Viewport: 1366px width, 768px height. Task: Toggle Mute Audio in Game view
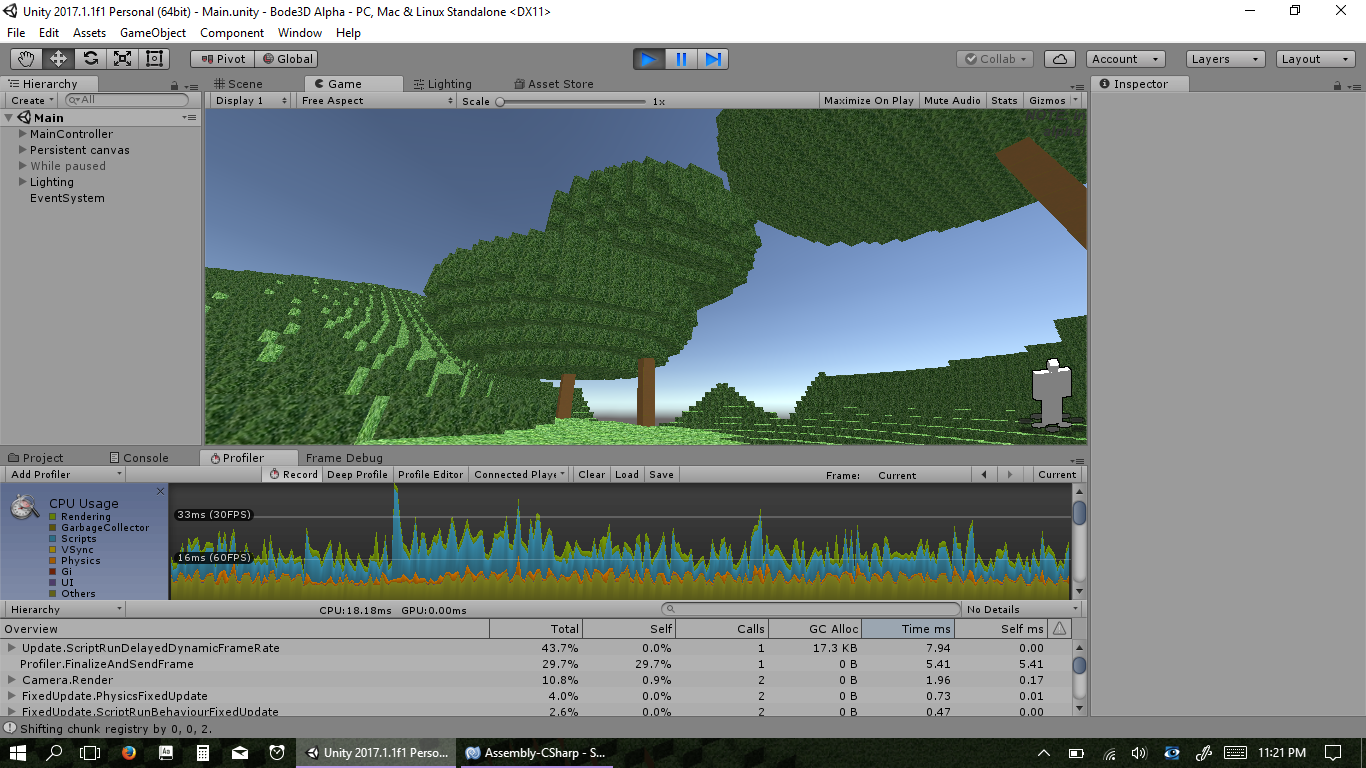click(952, 101)
